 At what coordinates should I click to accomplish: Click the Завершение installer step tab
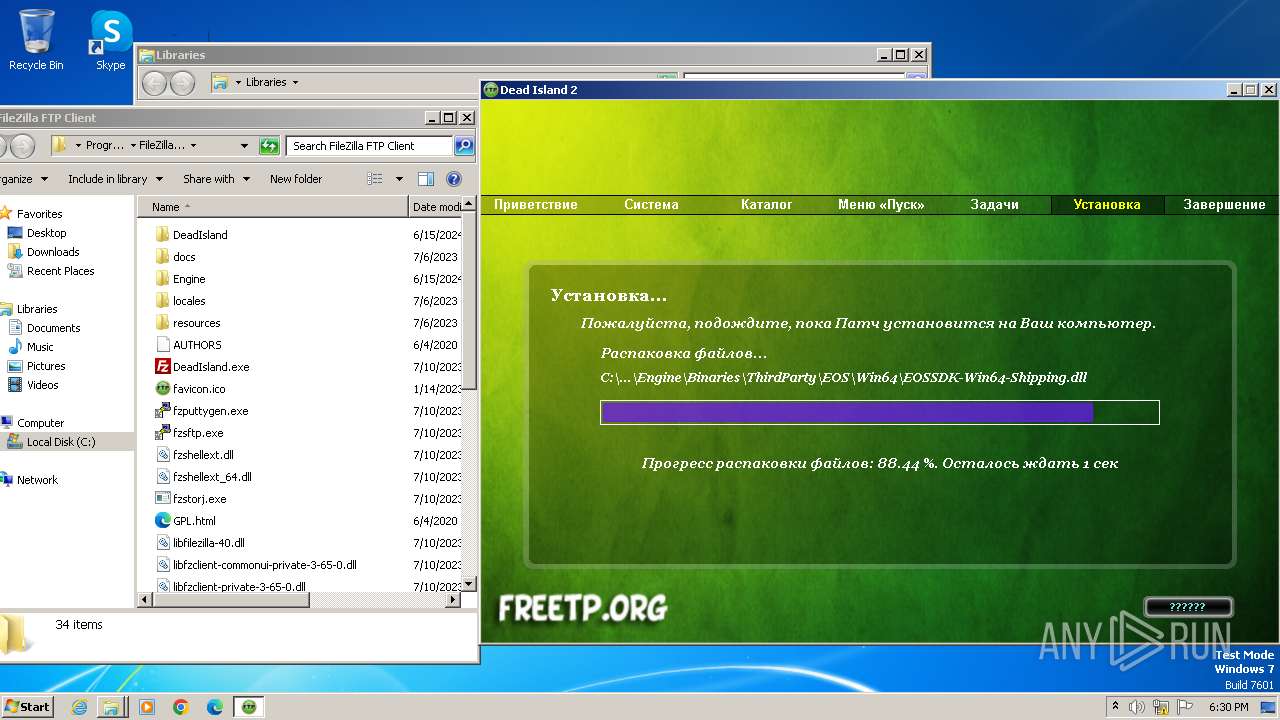click(1224, 205)
